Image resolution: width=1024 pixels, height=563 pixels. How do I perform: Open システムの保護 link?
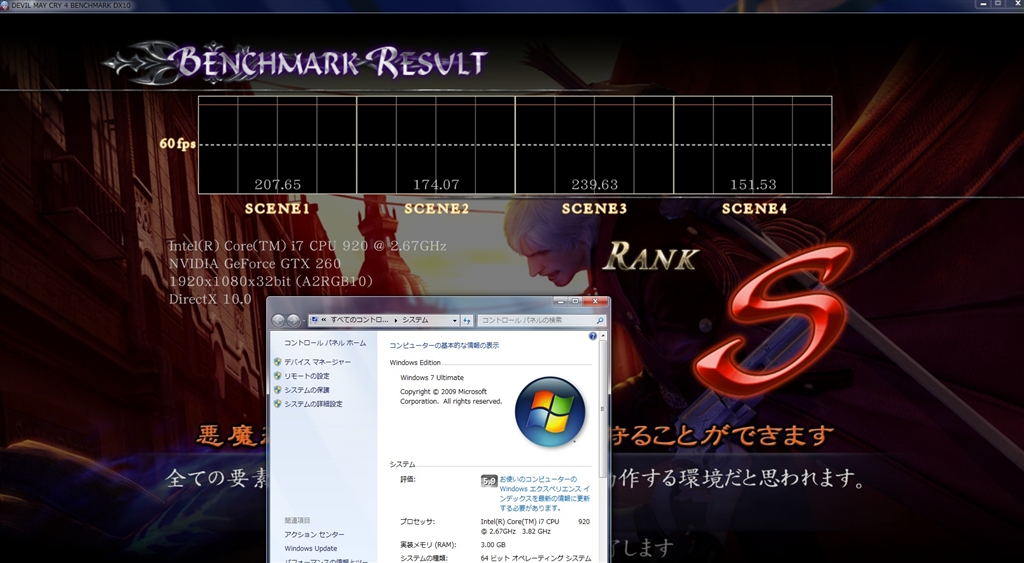[307, 390]
